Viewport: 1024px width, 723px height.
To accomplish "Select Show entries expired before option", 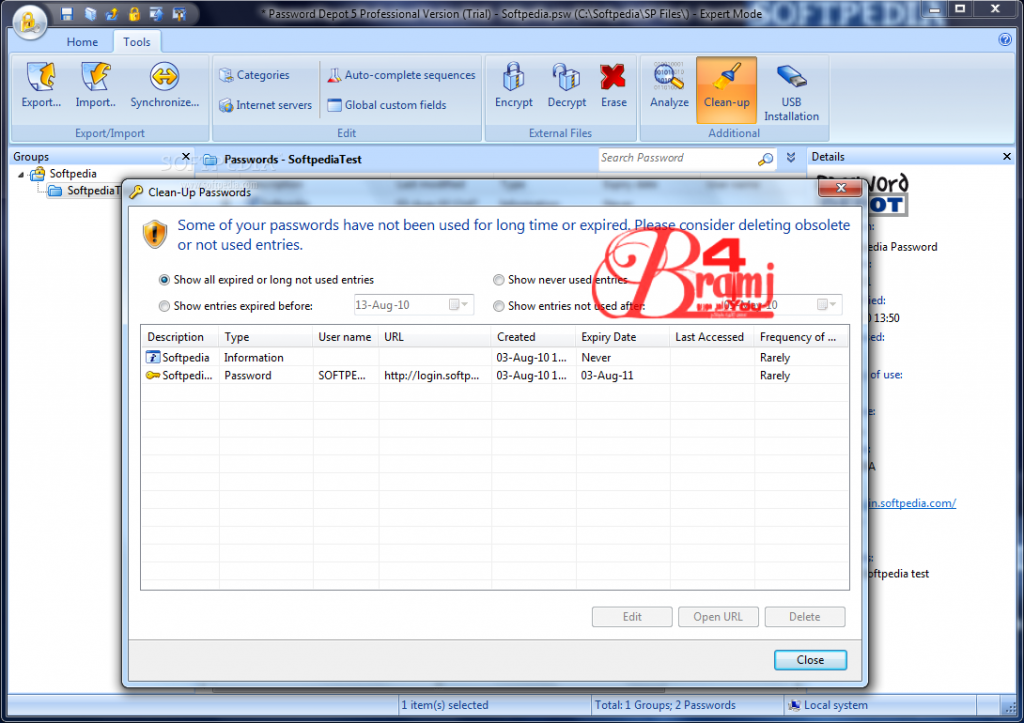I will pyautogui.click(x=165, y=306).
